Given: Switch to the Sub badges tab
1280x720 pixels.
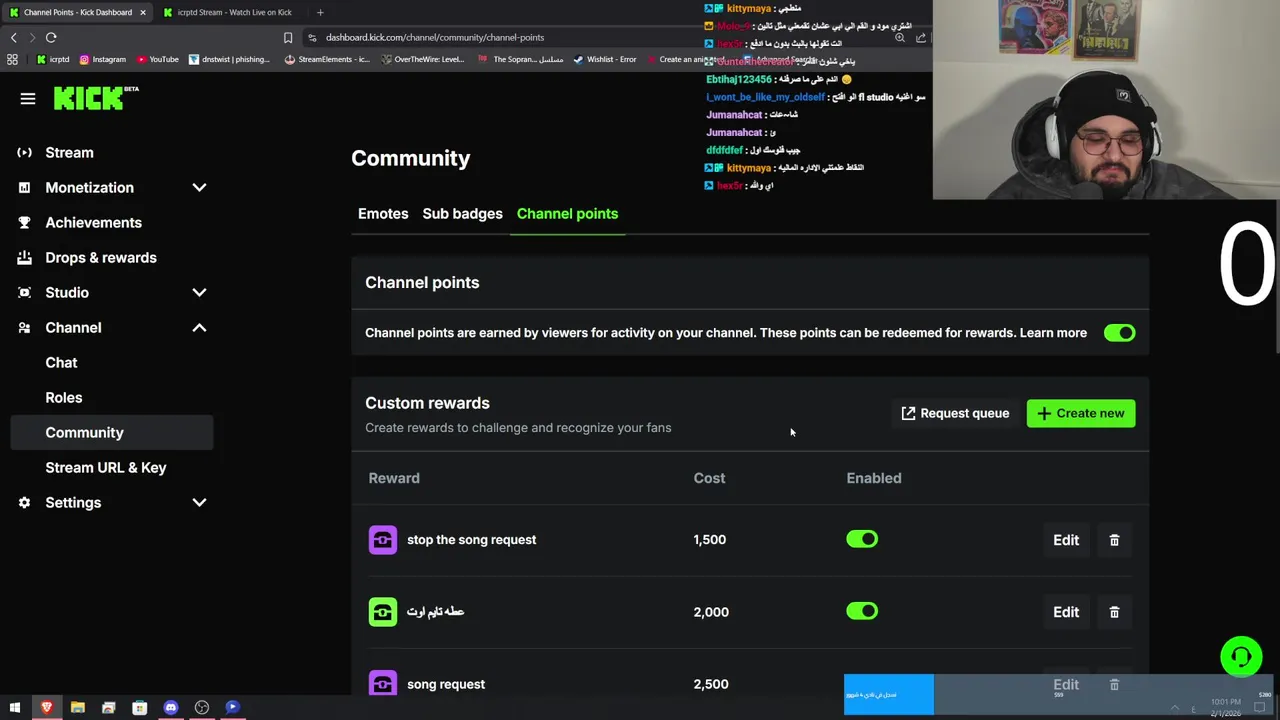Looking at the screenshot, I should [x=462, y=214].
